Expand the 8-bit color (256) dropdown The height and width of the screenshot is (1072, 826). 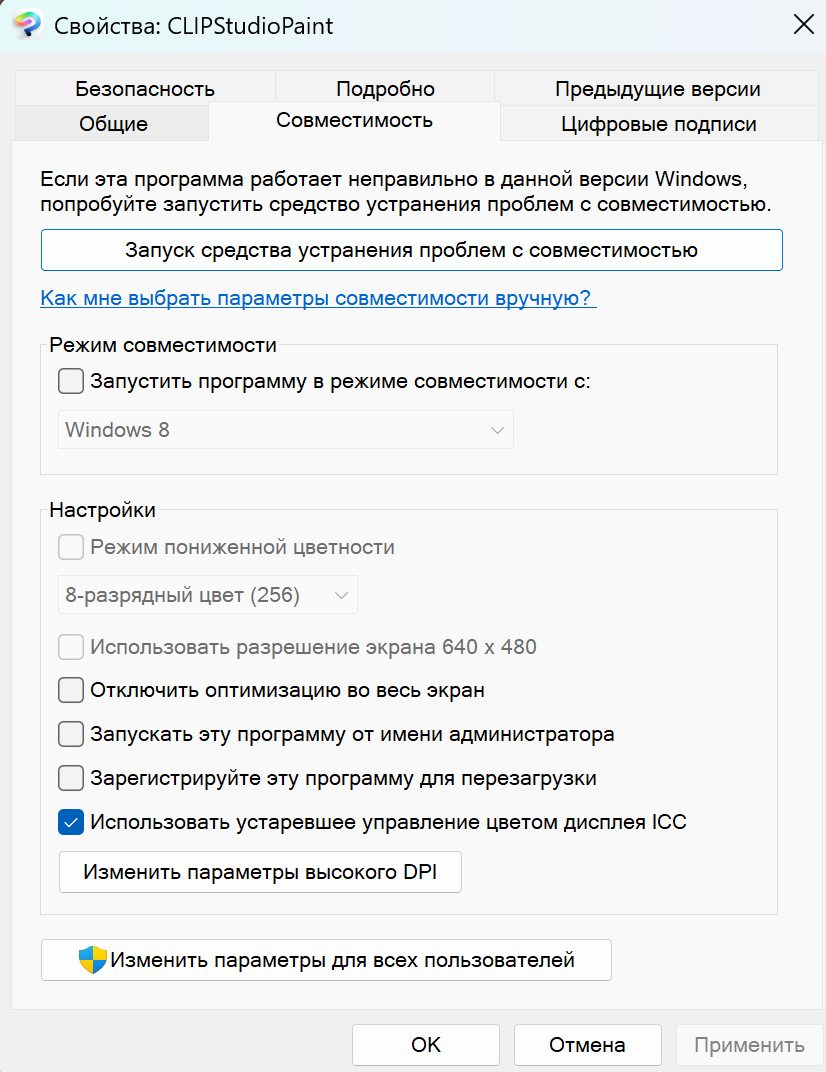(208, 595)
